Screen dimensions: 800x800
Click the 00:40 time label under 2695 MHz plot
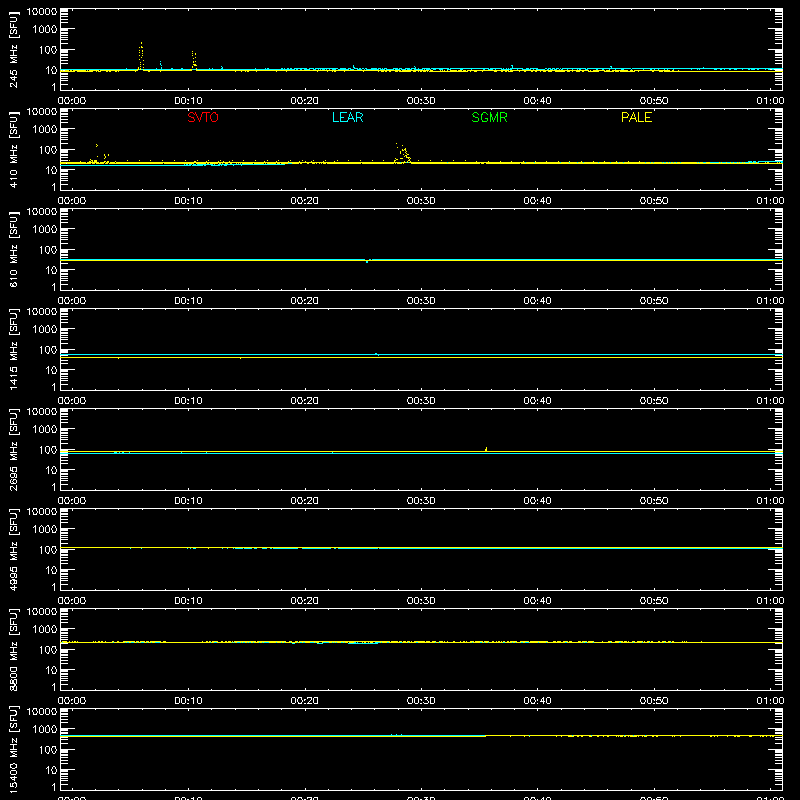[537, 501]
